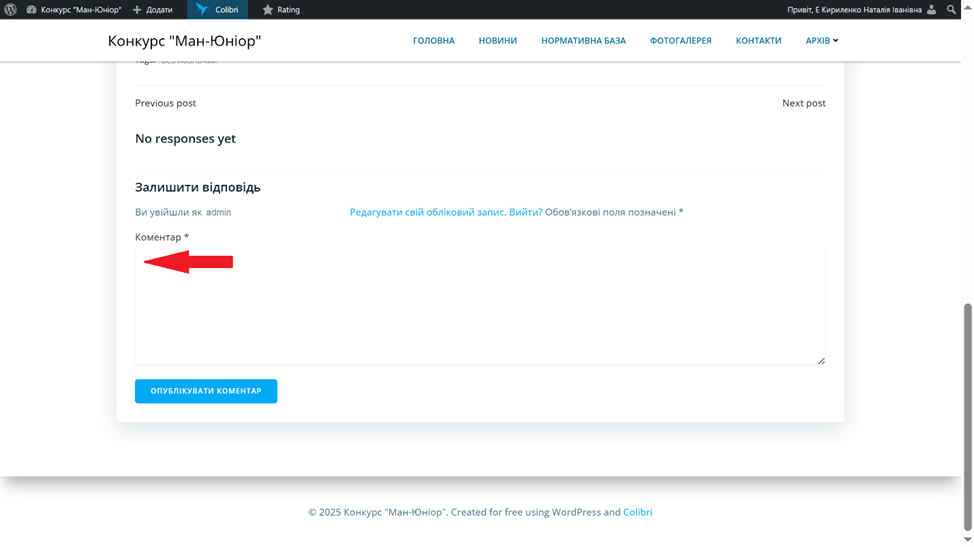This screenshot has width=974, height=547.
Task: Click the plus icon beside Додати
Action: click(x=137, y=10)
